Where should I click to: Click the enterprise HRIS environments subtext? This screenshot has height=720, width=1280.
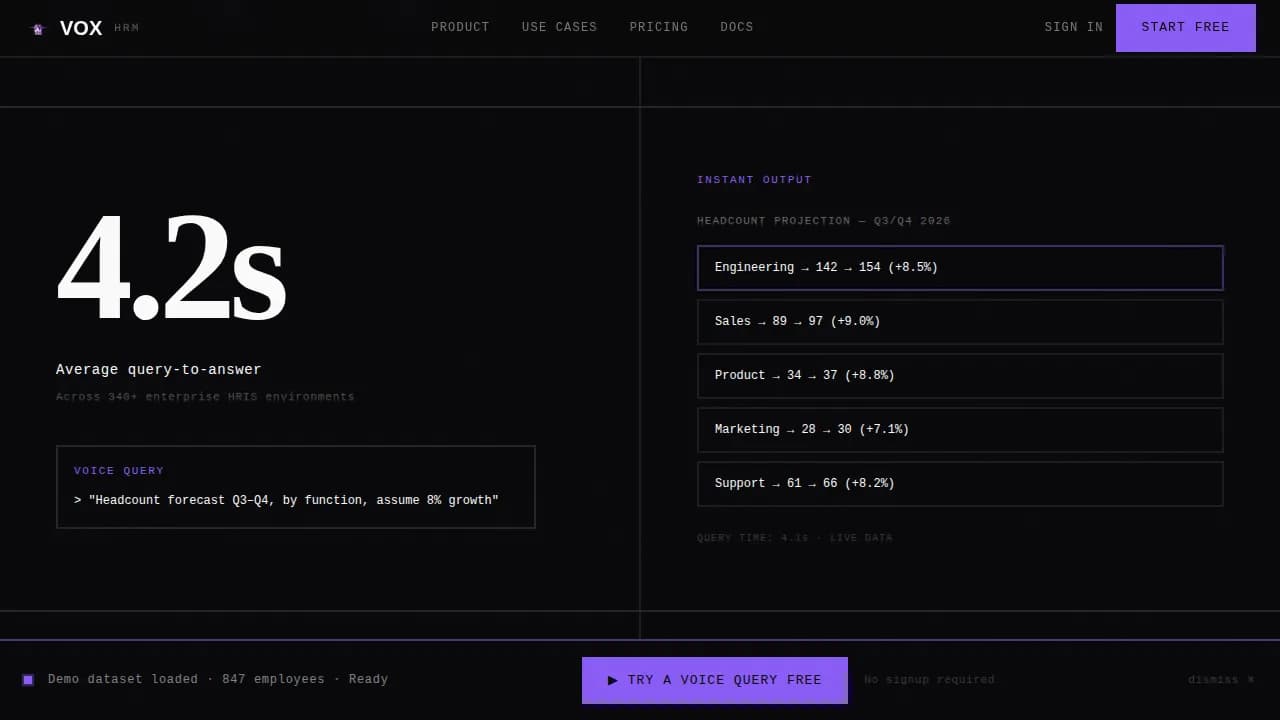(x=205, y=397)
